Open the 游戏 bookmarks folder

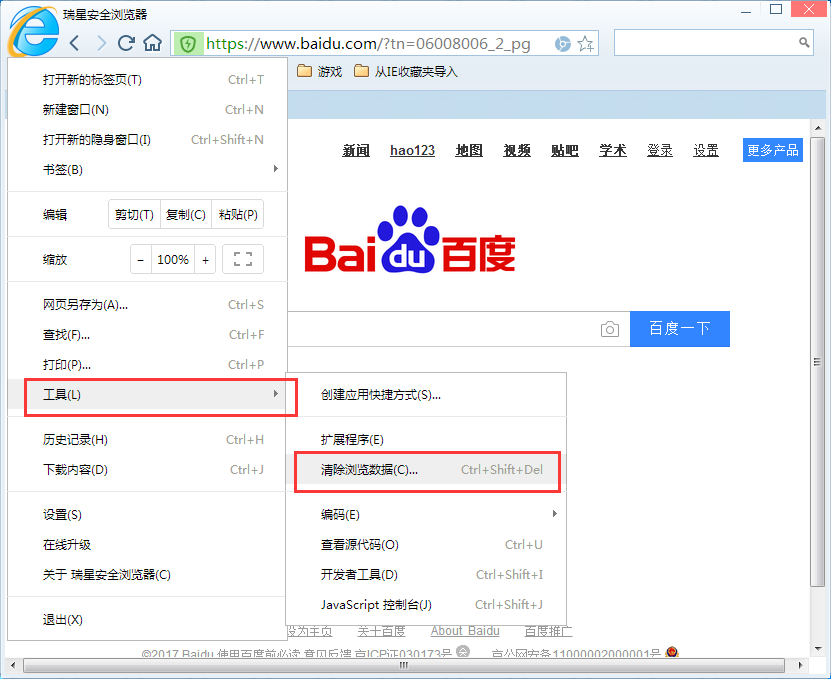[x=324, y=71]
